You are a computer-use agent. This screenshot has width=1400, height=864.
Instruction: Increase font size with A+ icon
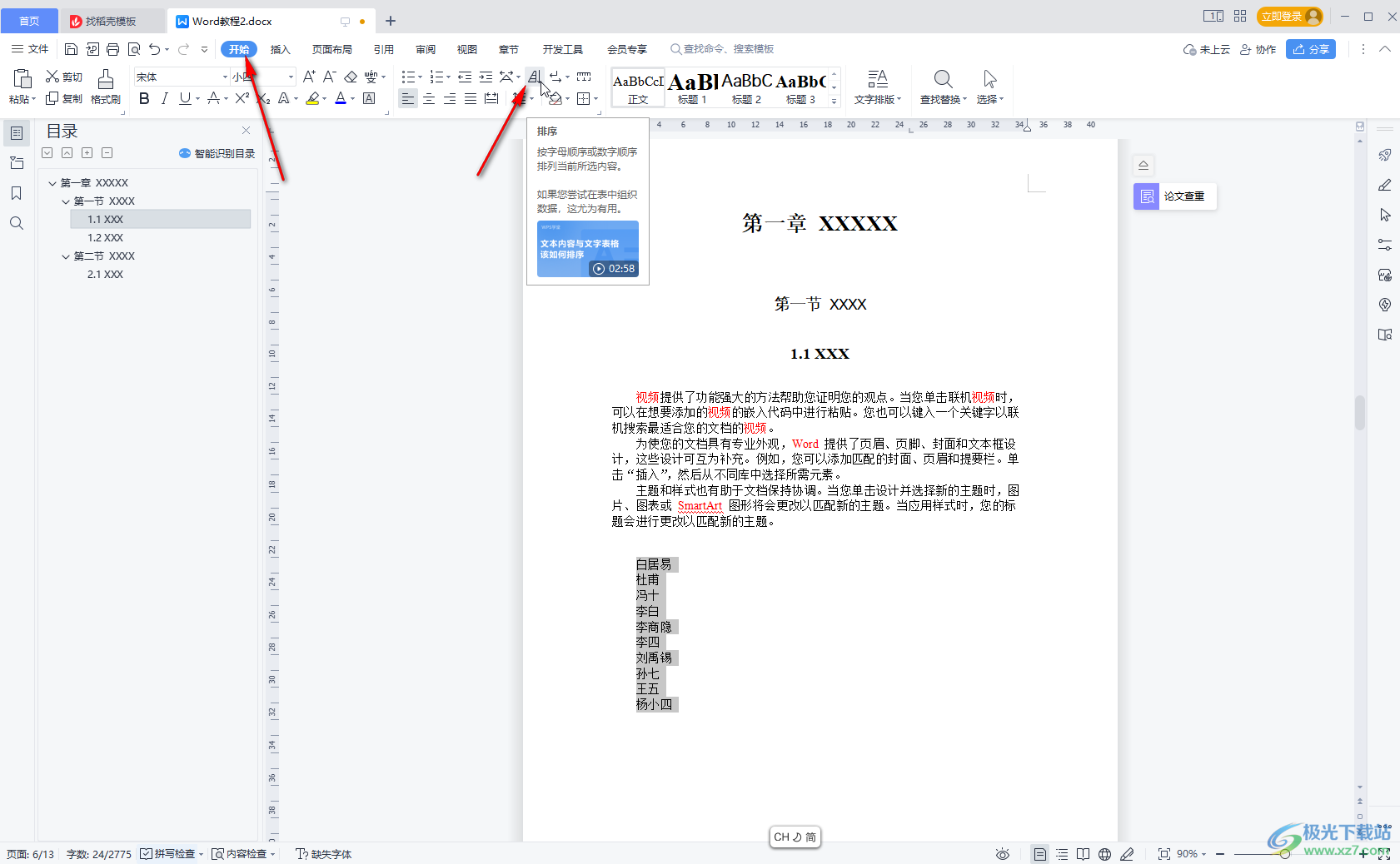click(309, 77)
